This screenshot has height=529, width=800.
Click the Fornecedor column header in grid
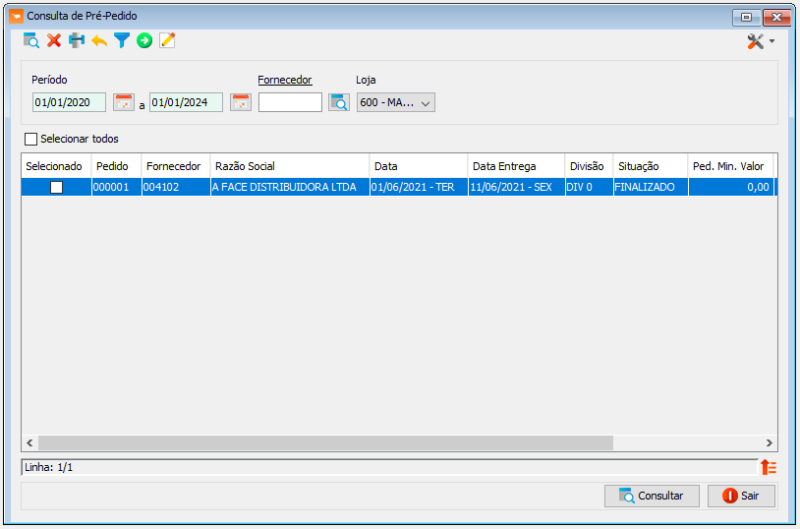[176, 166]
